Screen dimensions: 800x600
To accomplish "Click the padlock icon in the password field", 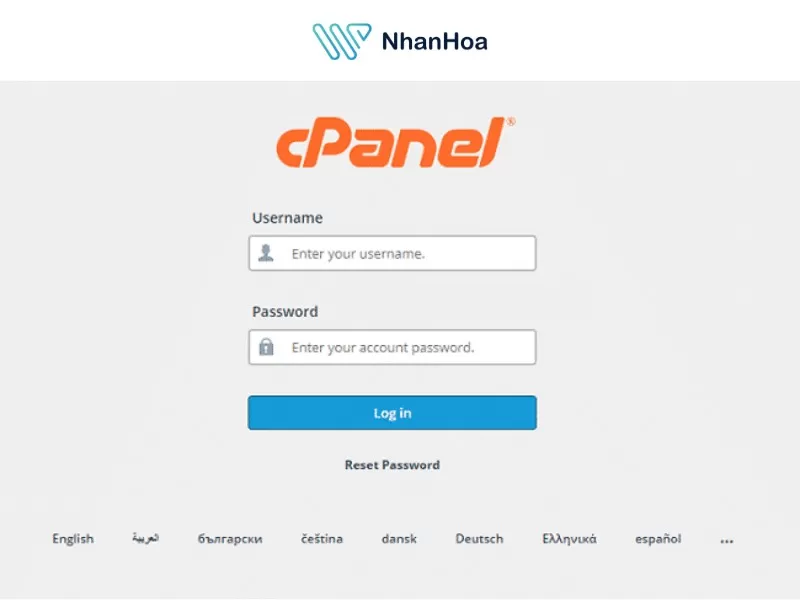I will 267,347.
